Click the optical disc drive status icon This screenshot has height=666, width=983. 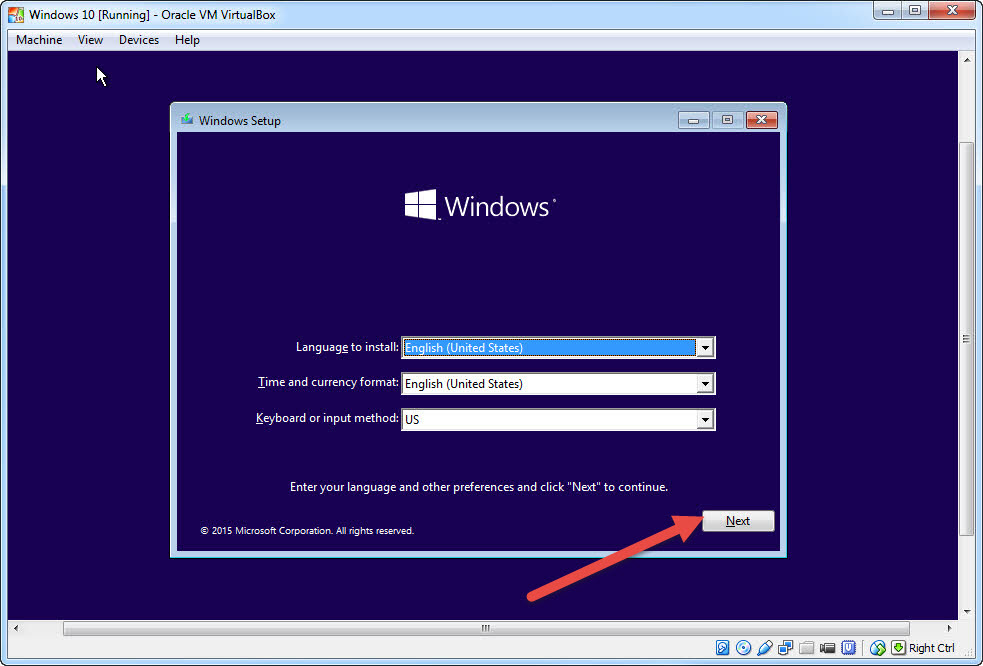coord(744,648)
